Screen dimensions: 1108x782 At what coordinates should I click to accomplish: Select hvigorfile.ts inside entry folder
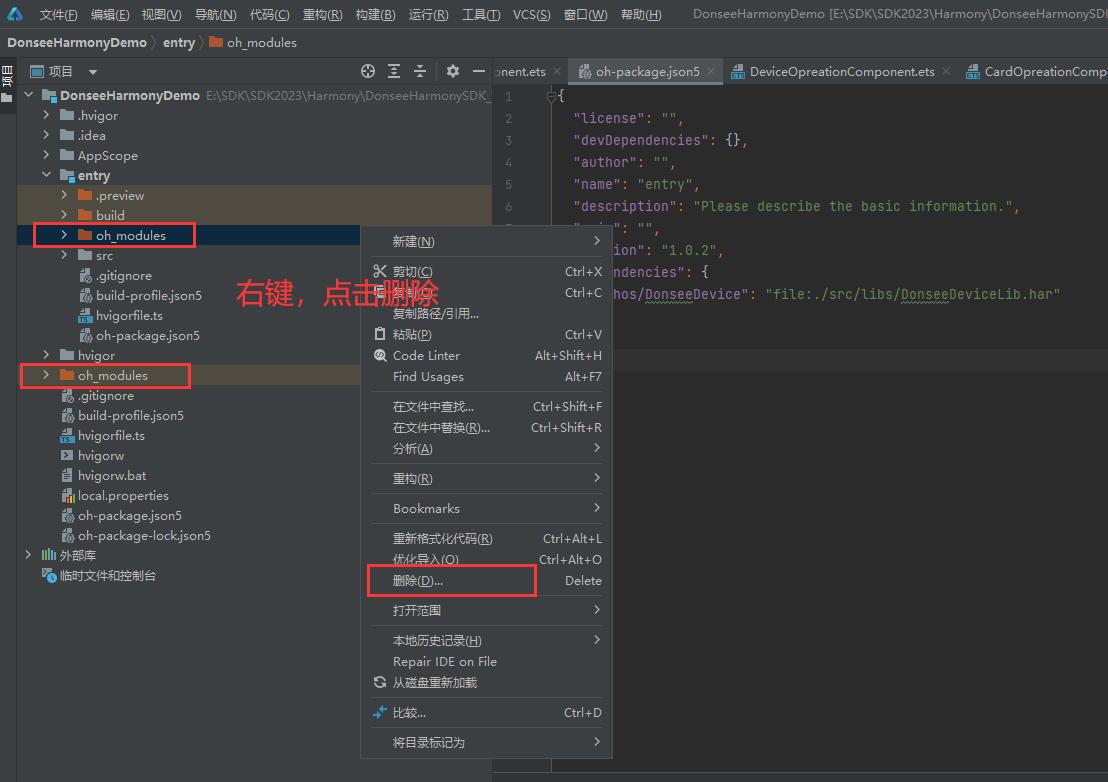(x=129, y=315)
